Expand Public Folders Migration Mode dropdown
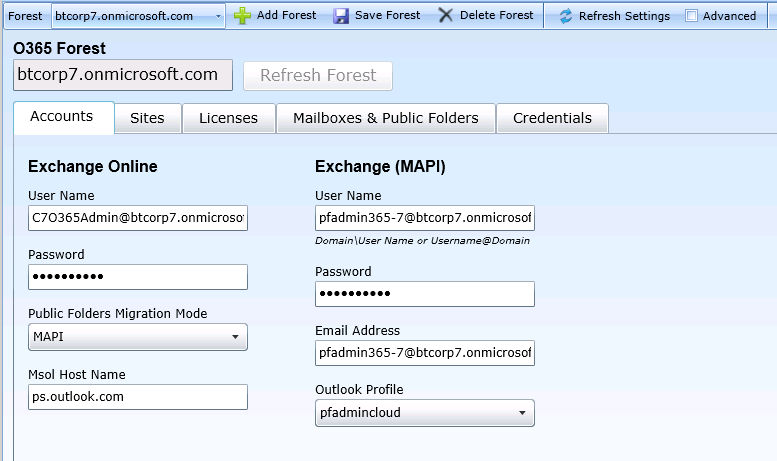Image resolution: width=777 pixels, height=461 pixels. pyautogui.click(x=138, y=337)
